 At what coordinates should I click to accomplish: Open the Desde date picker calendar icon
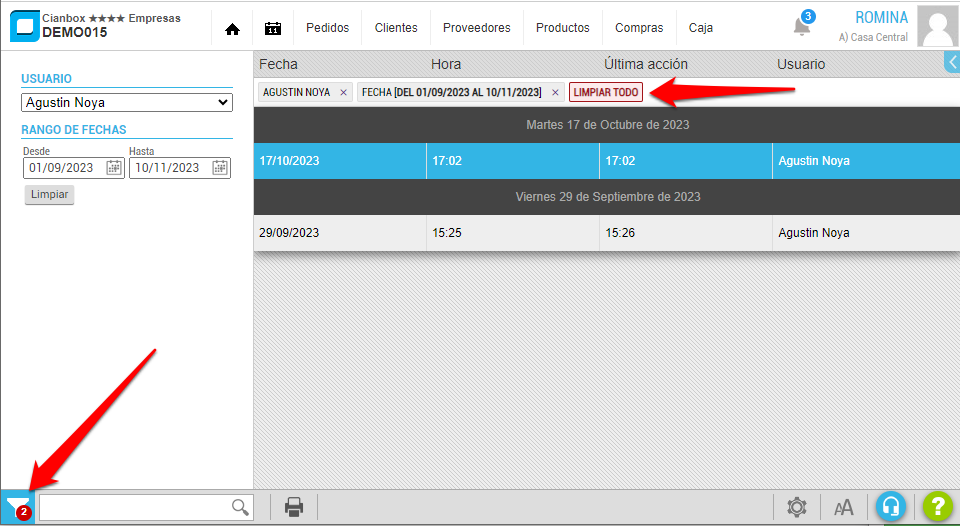click(x=114, y=168)
